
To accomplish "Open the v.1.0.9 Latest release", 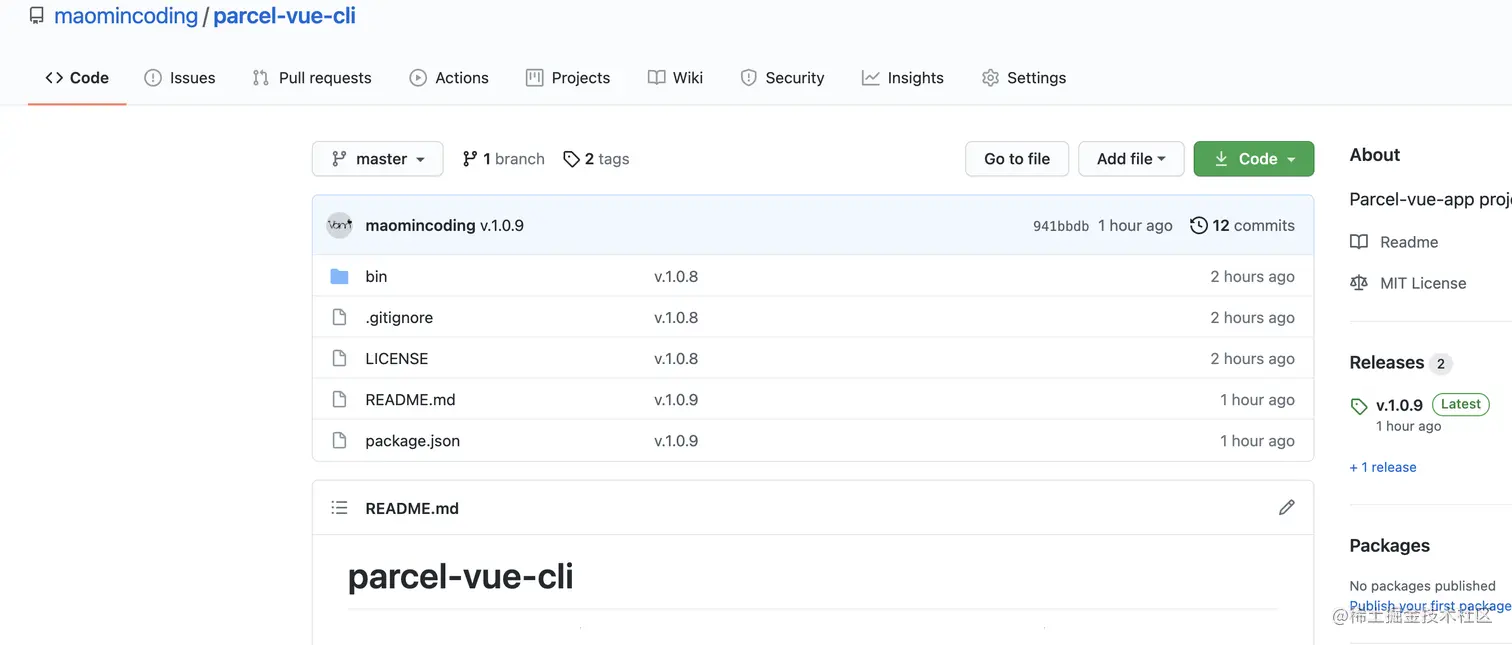I will [x=1399, y=405].
